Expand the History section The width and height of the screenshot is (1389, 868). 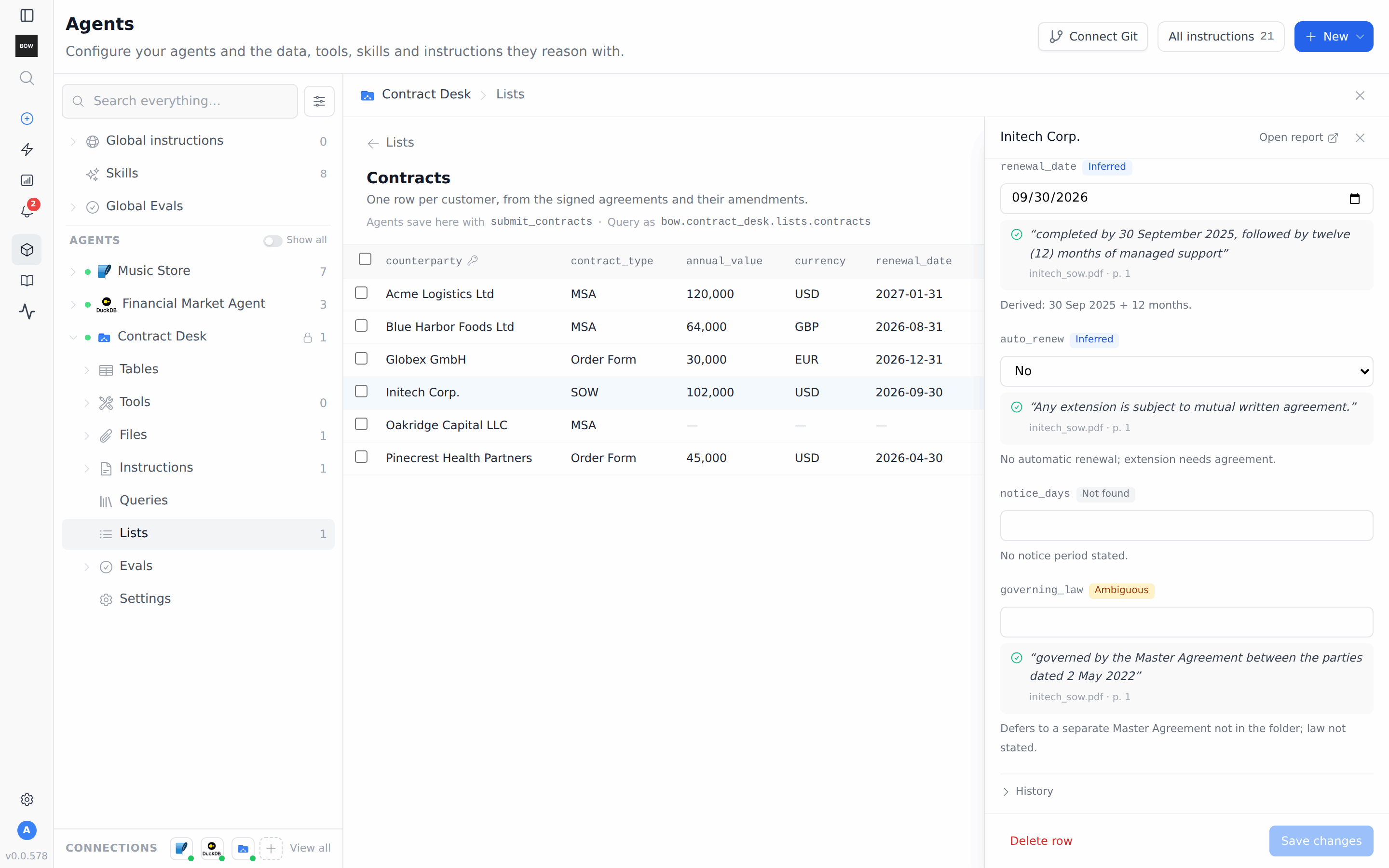[x=1027, y=791]
